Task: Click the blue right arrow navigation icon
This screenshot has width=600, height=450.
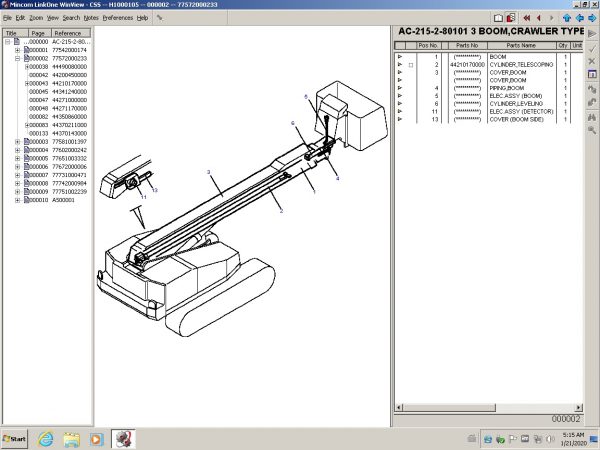Action: [x=592, y=18]
